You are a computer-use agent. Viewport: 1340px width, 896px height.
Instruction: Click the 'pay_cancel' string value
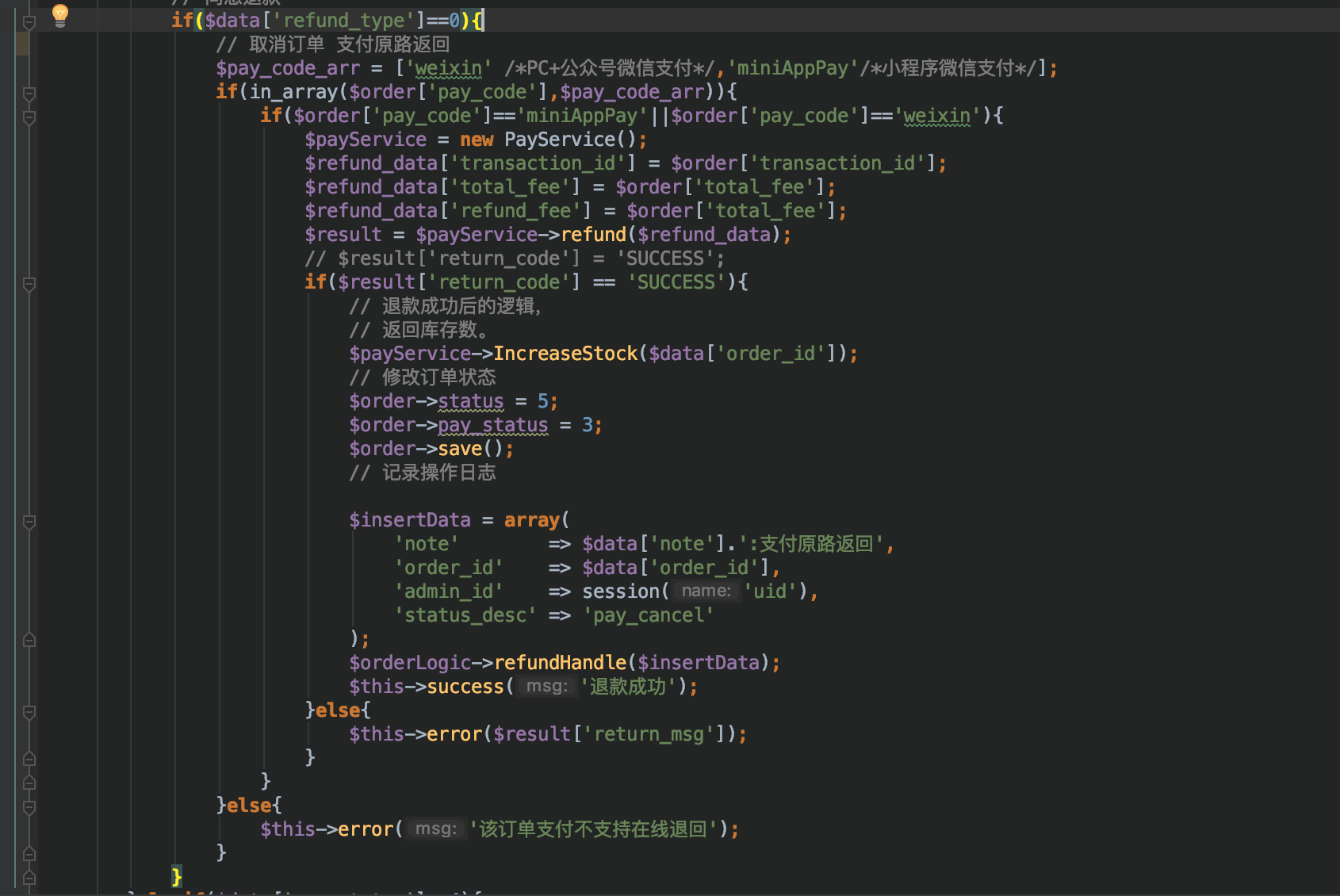(649, 615)
